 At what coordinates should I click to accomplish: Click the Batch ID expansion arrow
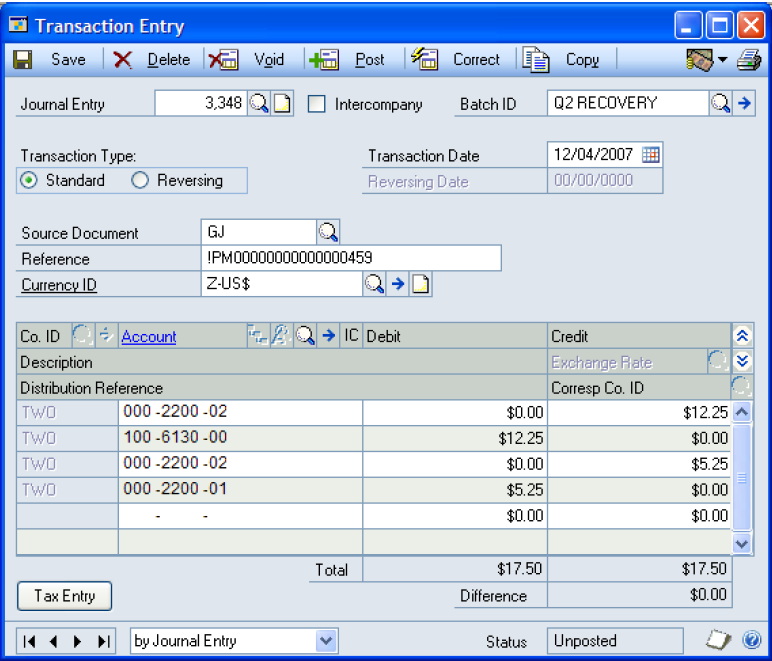744,103
